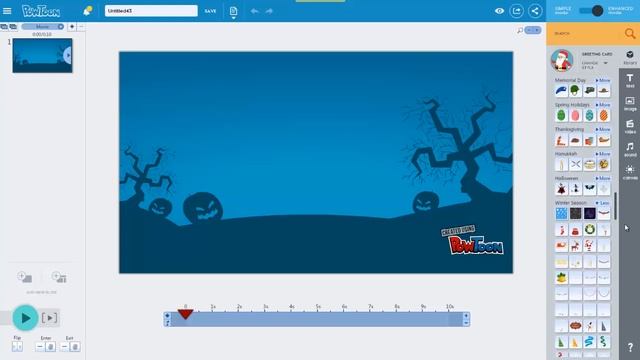
Task: Select the blue snowflake background thumbnail
Action: click(561, 213)
